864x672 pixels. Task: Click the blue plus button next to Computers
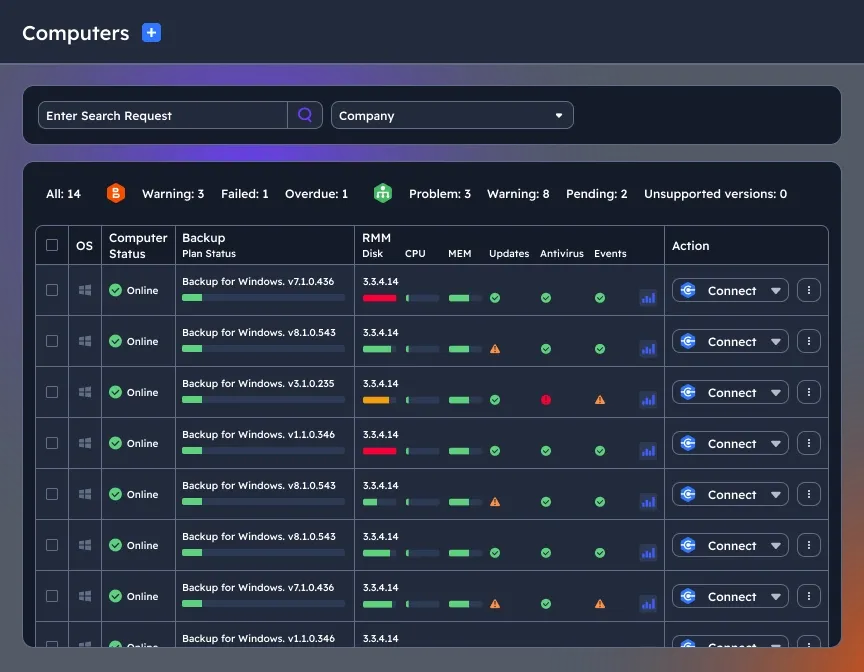[x=151, y=32]
